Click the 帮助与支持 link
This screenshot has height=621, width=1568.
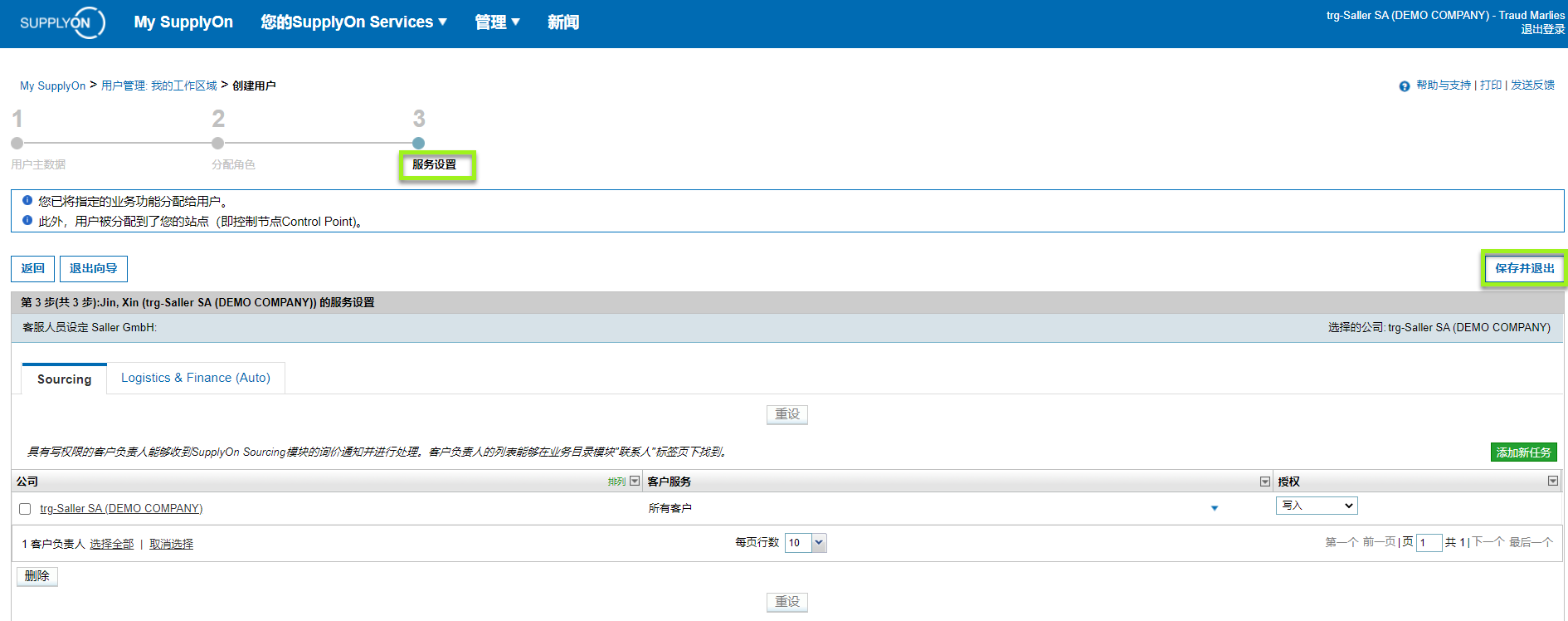pyautogui.click(x=1444, y=86)
